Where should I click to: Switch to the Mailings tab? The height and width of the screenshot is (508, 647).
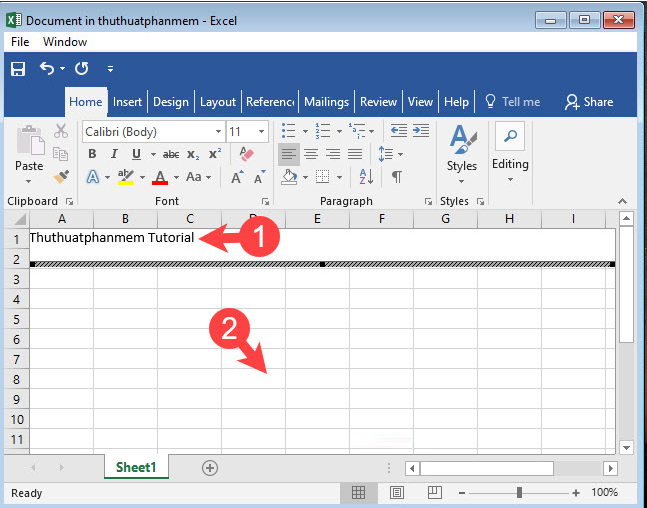point(326,102)
